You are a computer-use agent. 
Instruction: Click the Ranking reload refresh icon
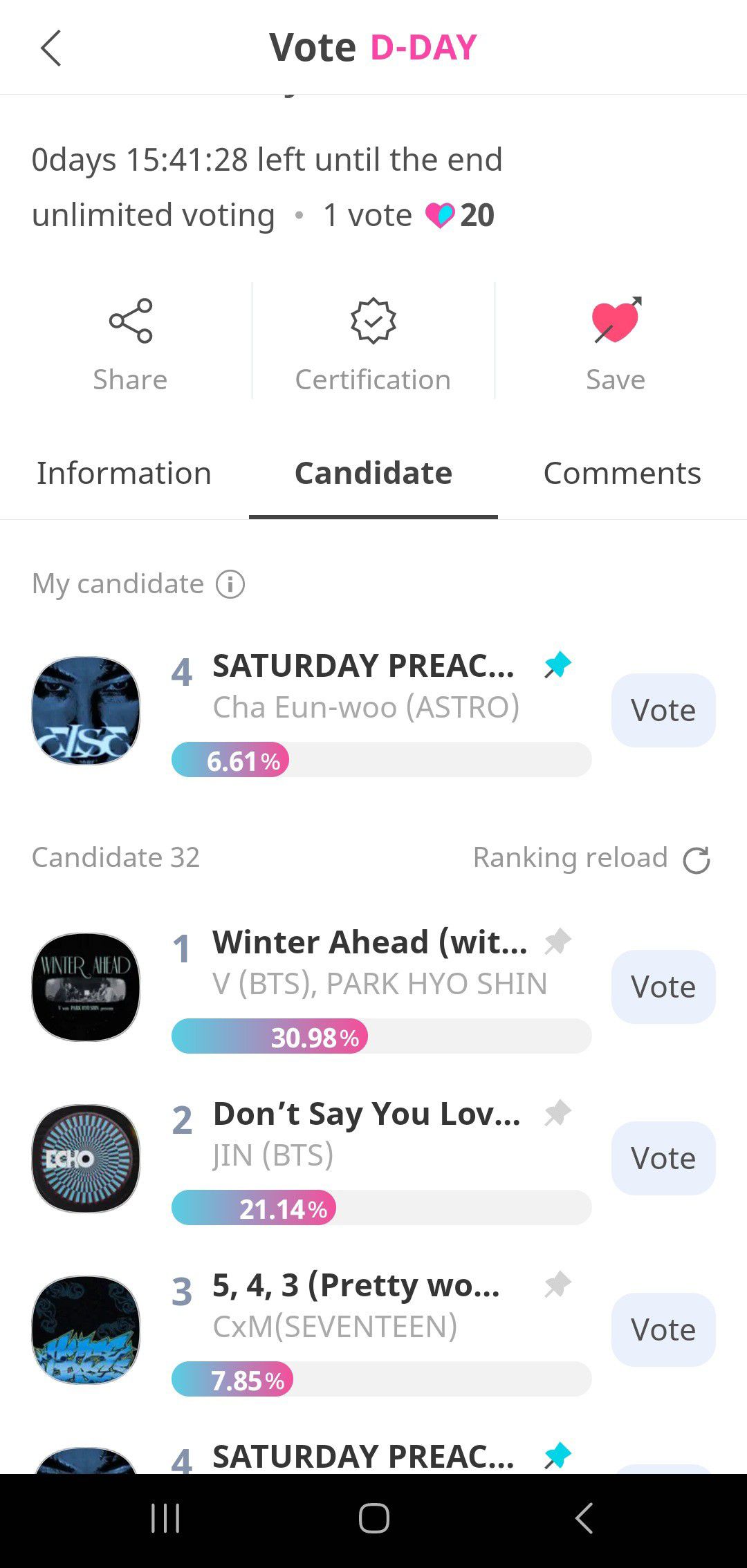(696, 860)
